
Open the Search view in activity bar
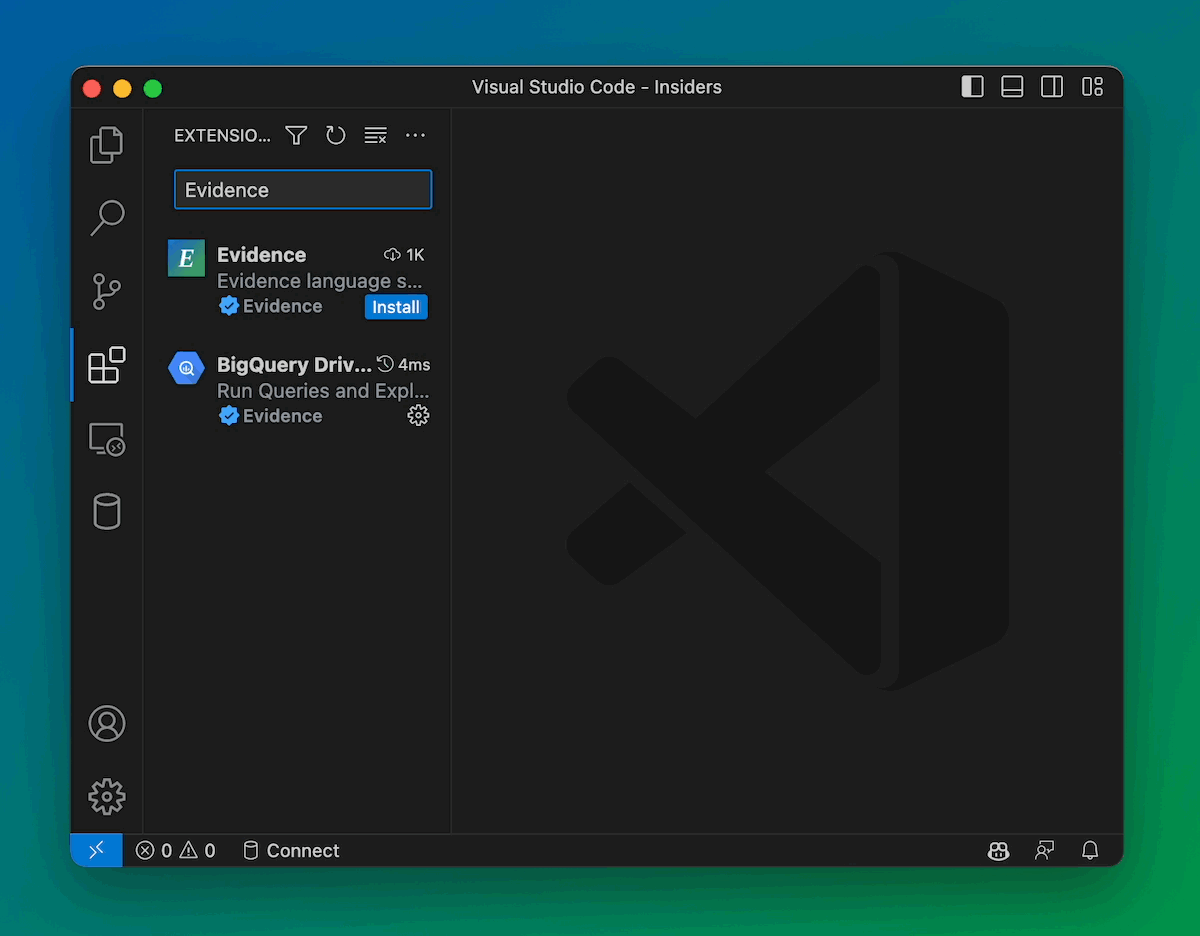click(x=106, y=218)
